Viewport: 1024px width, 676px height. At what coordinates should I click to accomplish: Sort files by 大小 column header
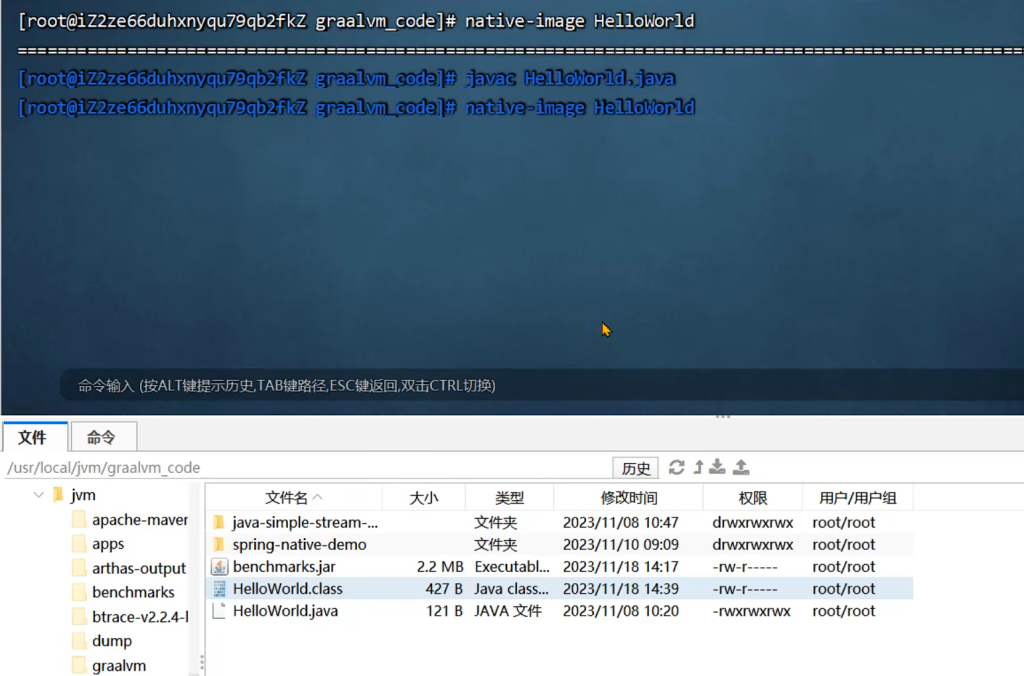[x=424, y=498]
